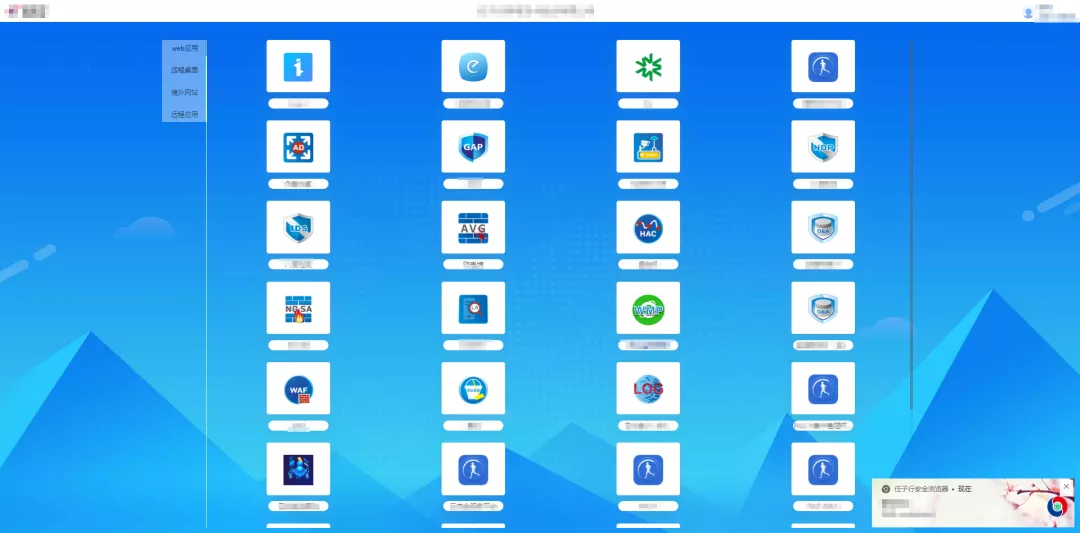
Task: Open the IDS shield app tile
Action: coord(298,228)
